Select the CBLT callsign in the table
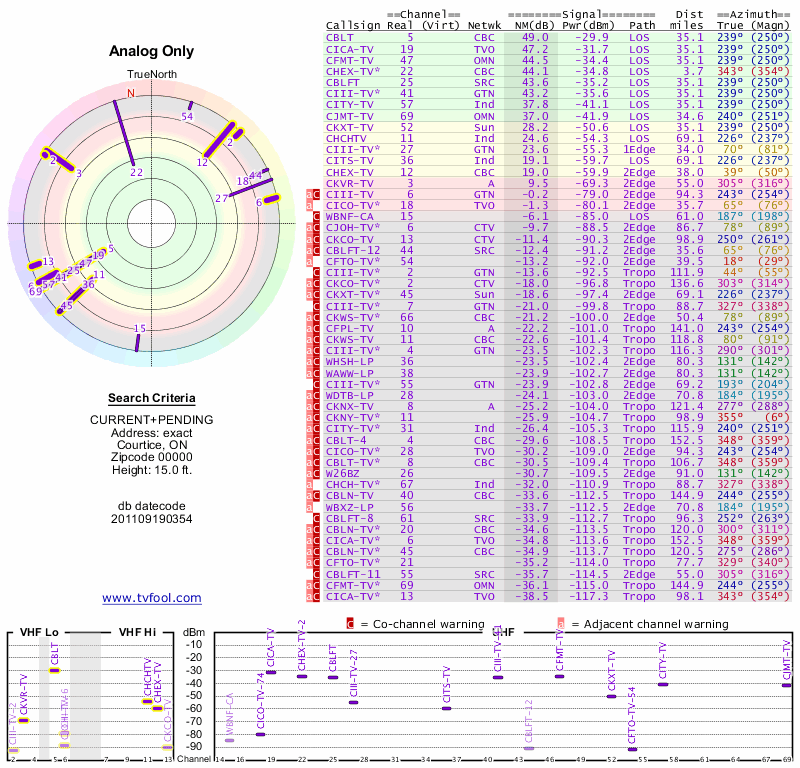Image resolution: width=800 pixels, height=768 pixels. [339, 37]
